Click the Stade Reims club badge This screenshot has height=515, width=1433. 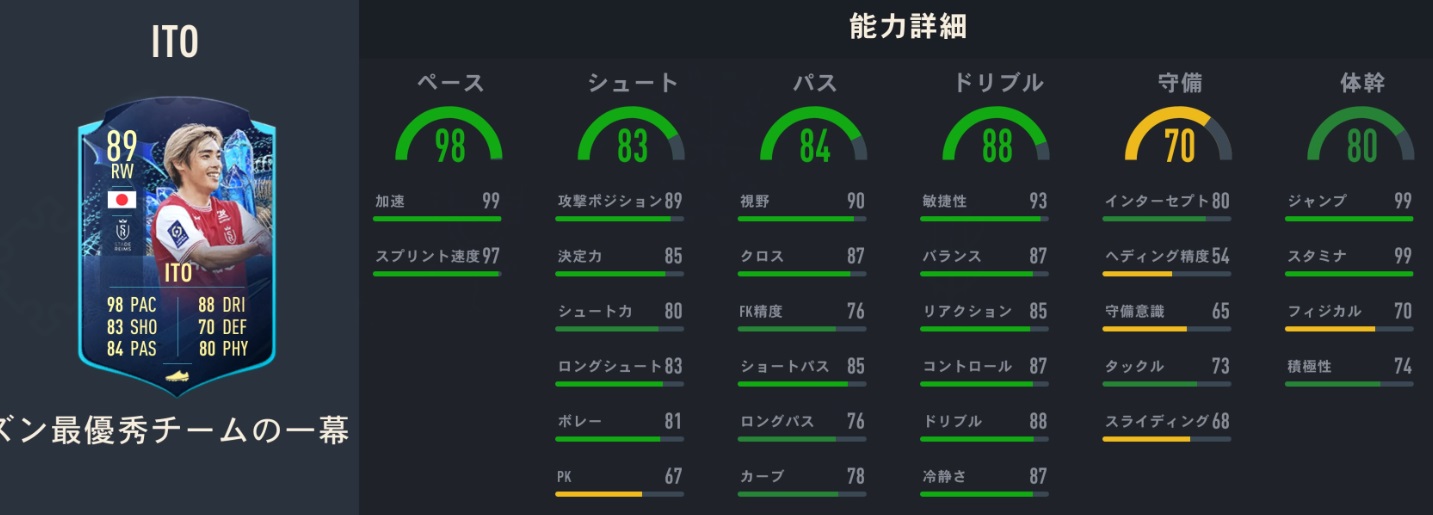pyautogui.click(x=122, y=236)
